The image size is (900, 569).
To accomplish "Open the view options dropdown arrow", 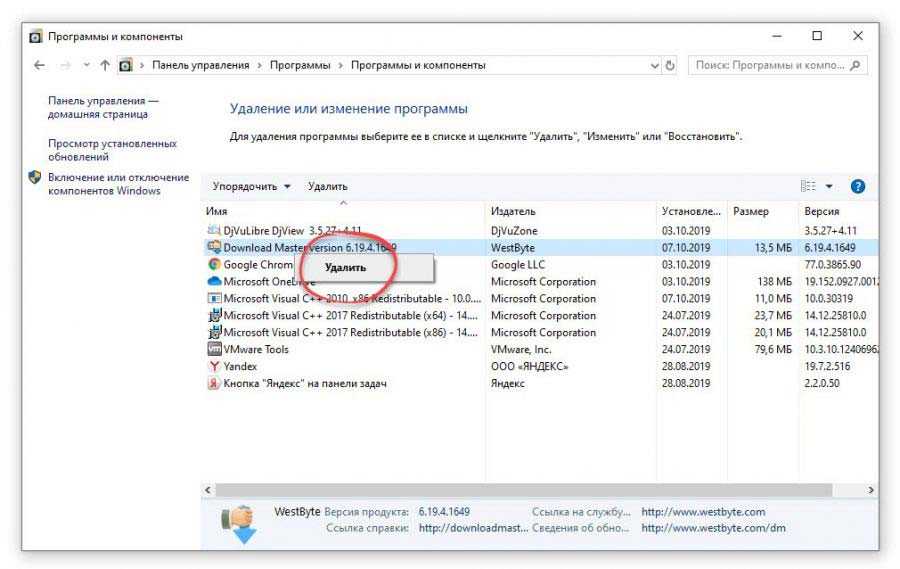I will (828, 186).
